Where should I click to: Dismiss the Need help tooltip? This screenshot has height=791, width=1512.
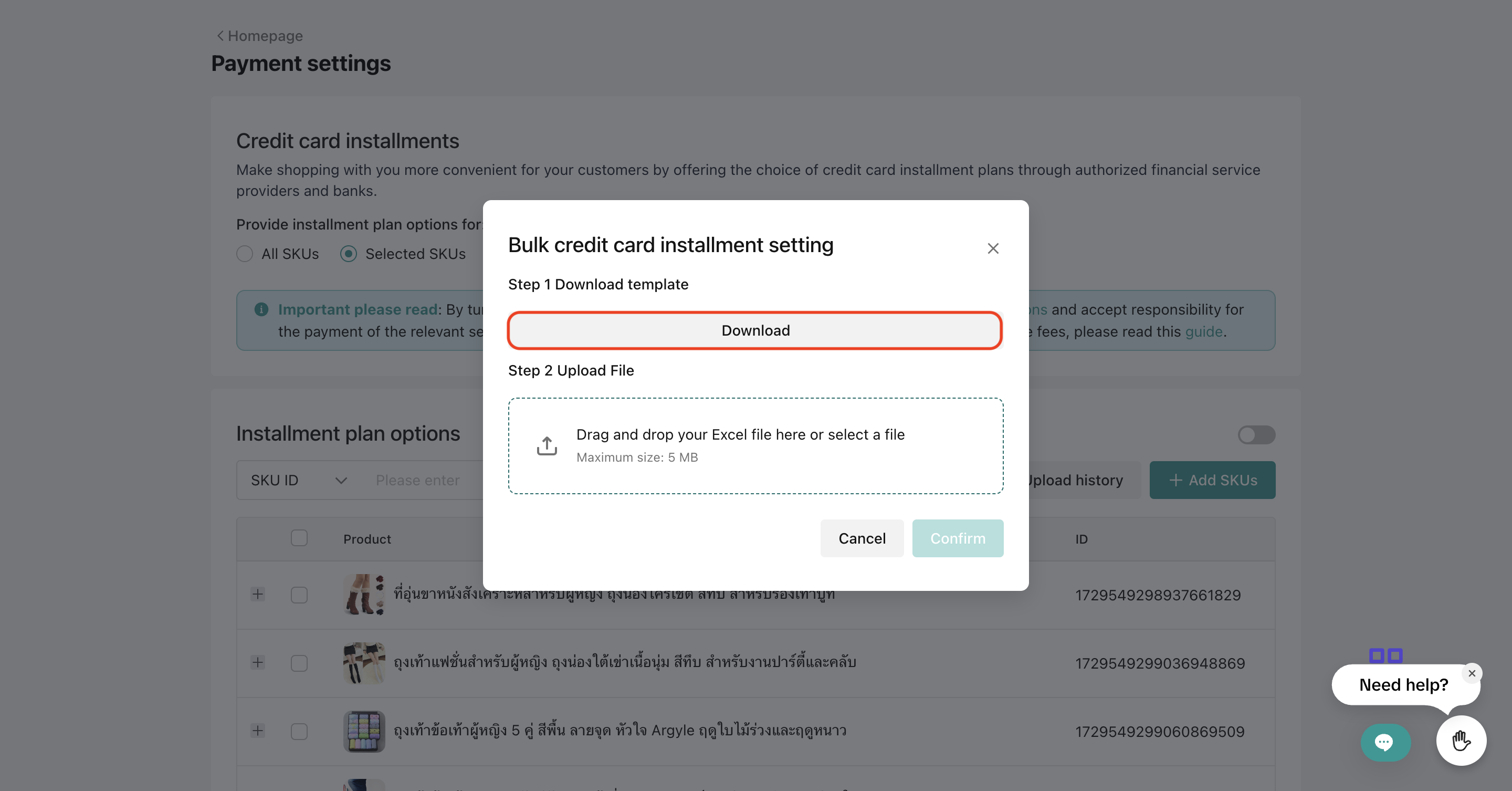tap(1472, 673)
